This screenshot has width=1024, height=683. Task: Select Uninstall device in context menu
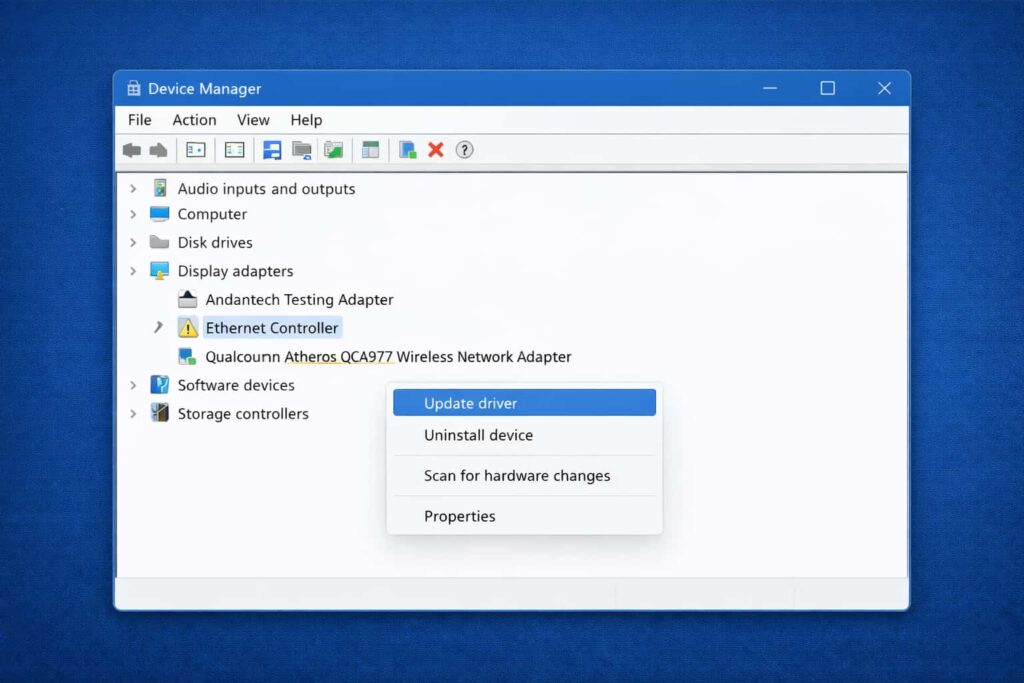tap(478, 435)
